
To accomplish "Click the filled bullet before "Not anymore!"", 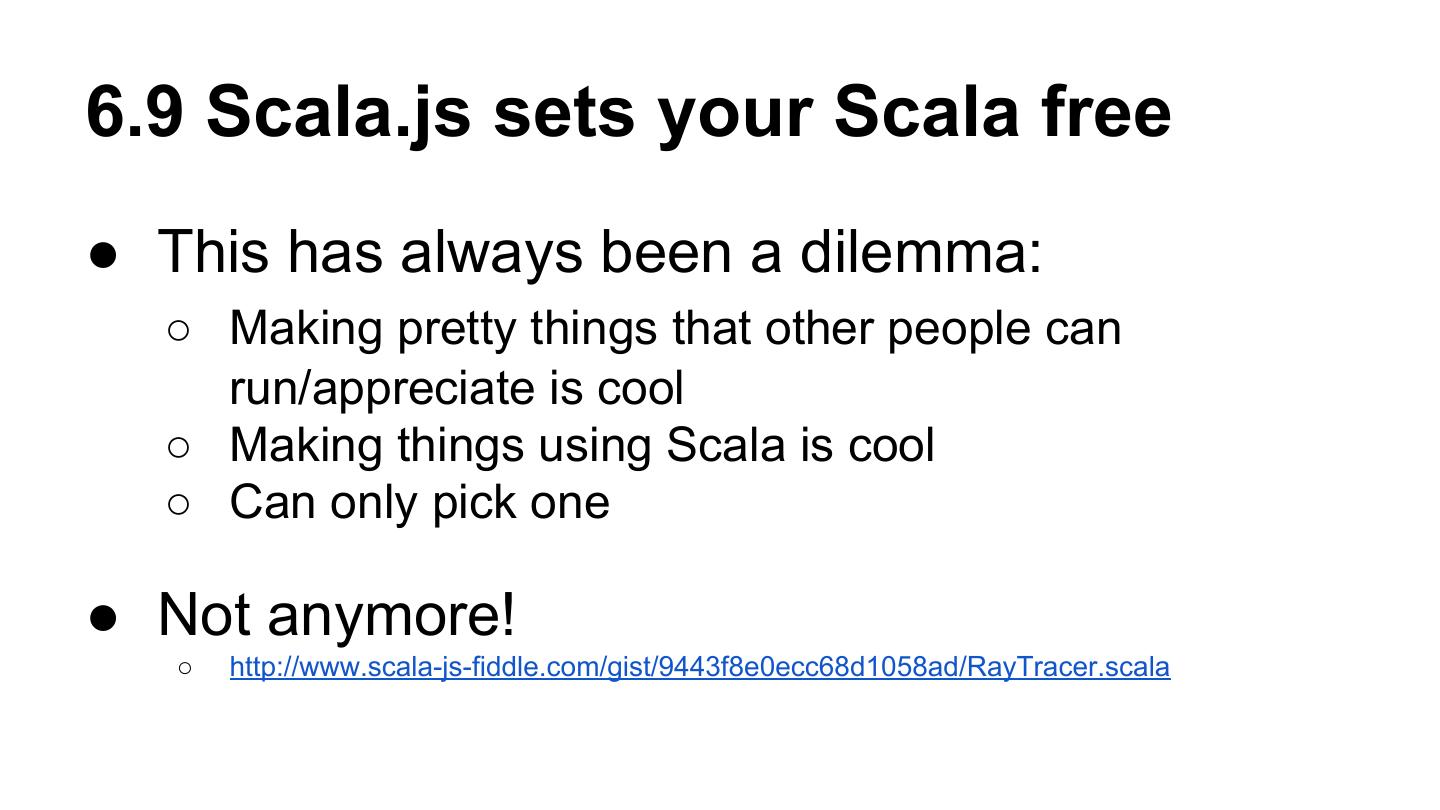I will (104, 617).
